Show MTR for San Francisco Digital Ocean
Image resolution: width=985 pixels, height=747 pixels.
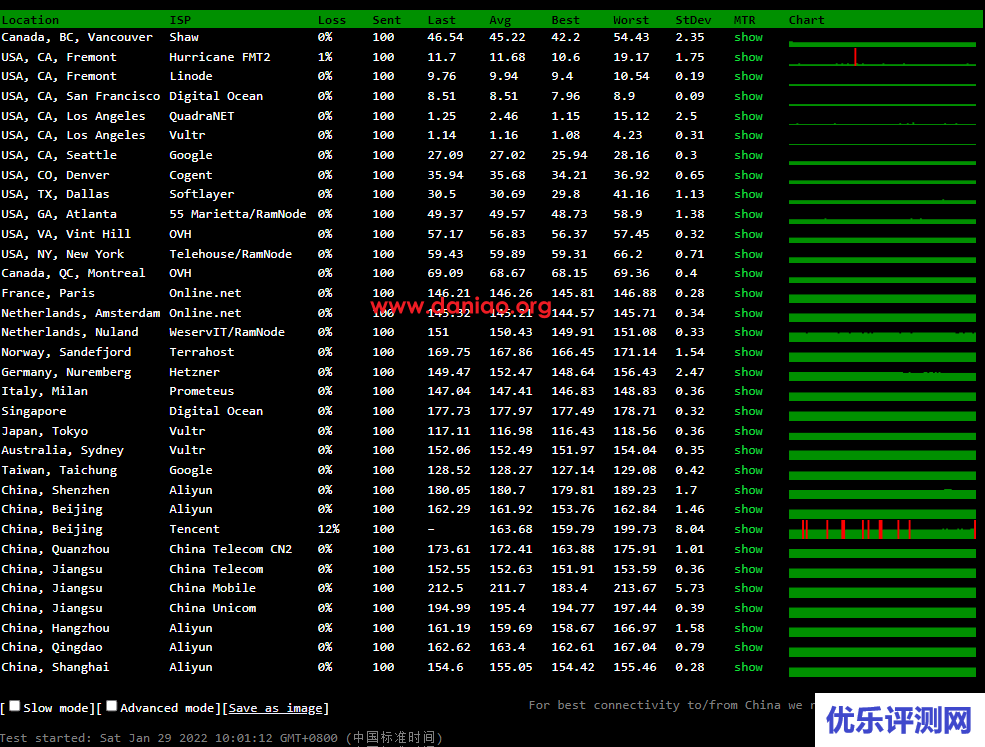click(748, 96)
